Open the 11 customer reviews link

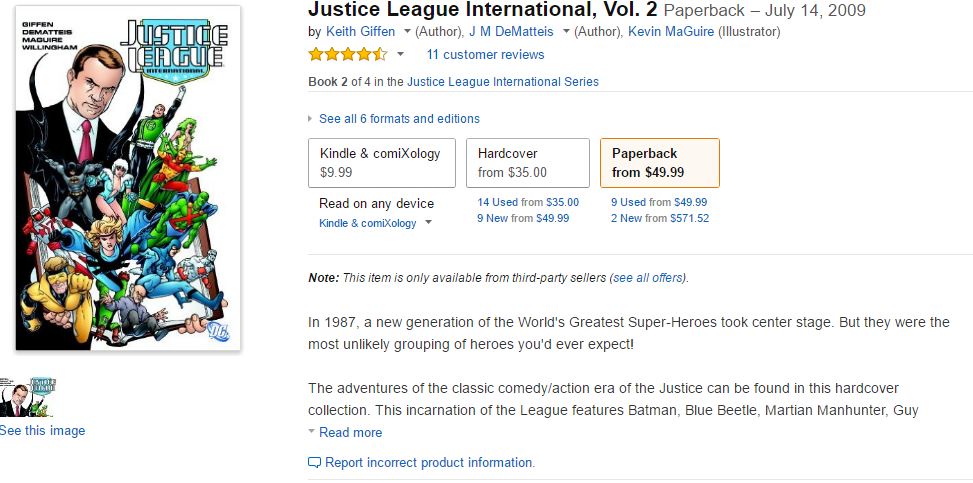[485, 54]
